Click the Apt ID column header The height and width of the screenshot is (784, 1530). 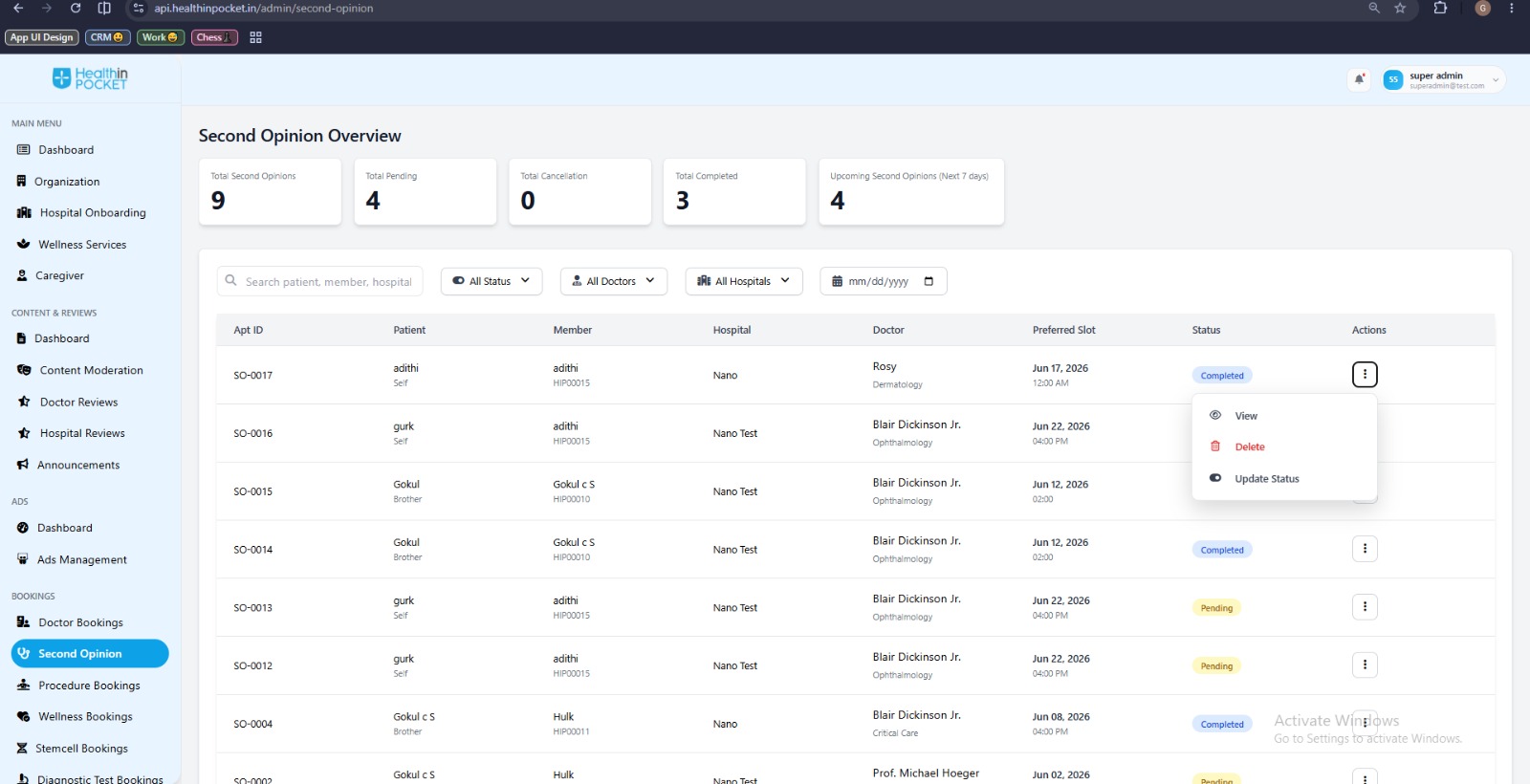pyautogui.click(x=249, y=330)
